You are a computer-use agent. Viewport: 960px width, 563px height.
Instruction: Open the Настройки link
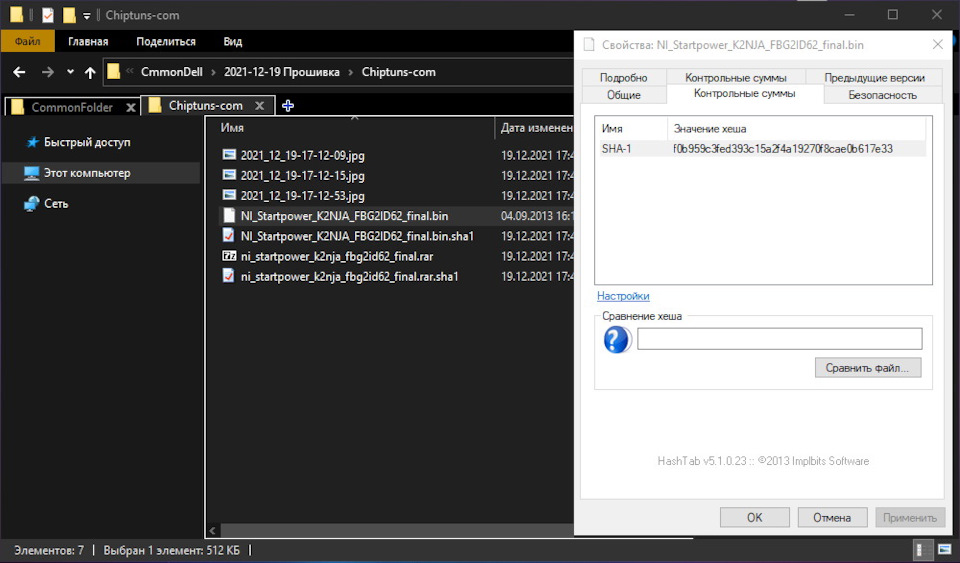pos(623,296)
